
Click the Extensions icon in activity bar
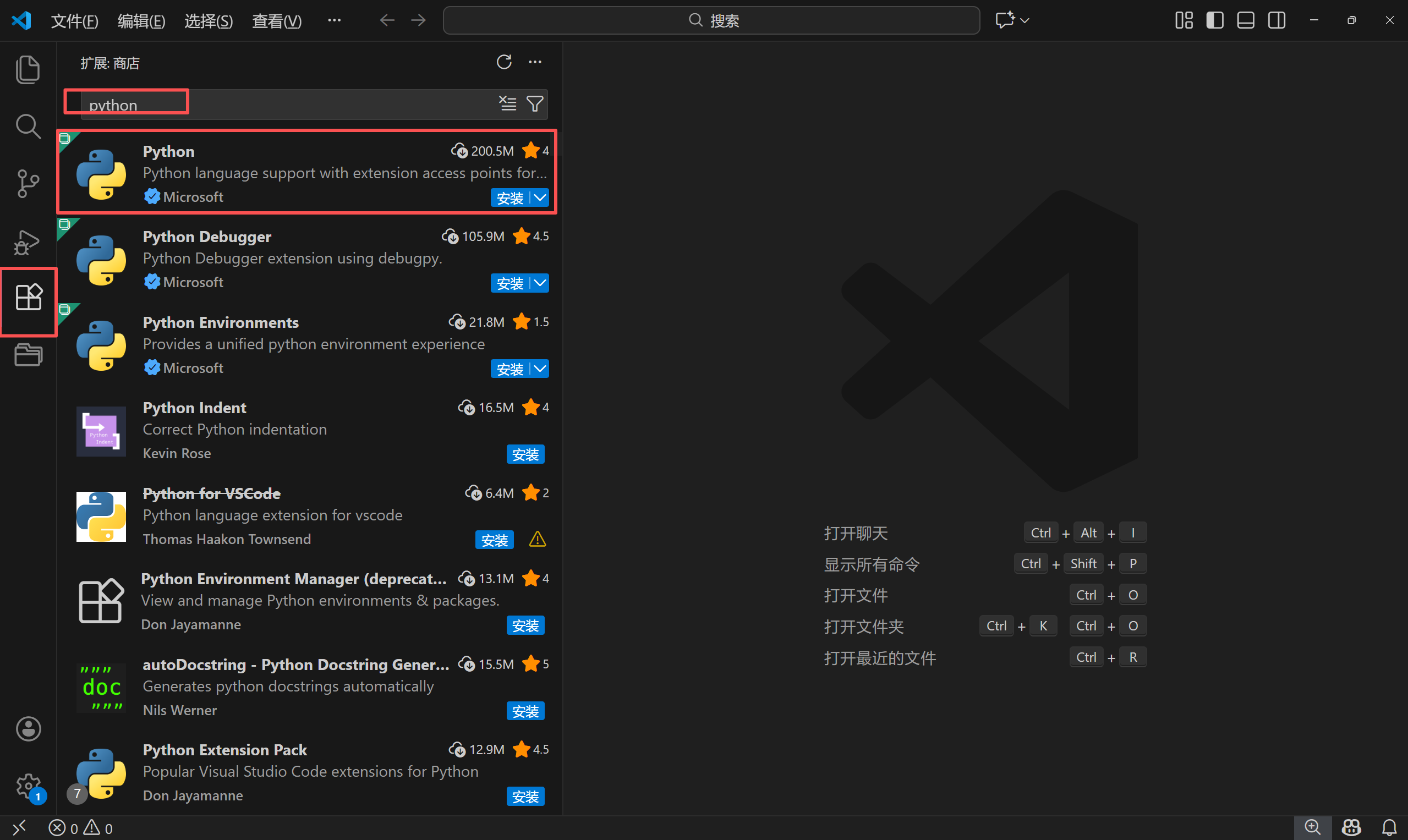tap(28, 297)
